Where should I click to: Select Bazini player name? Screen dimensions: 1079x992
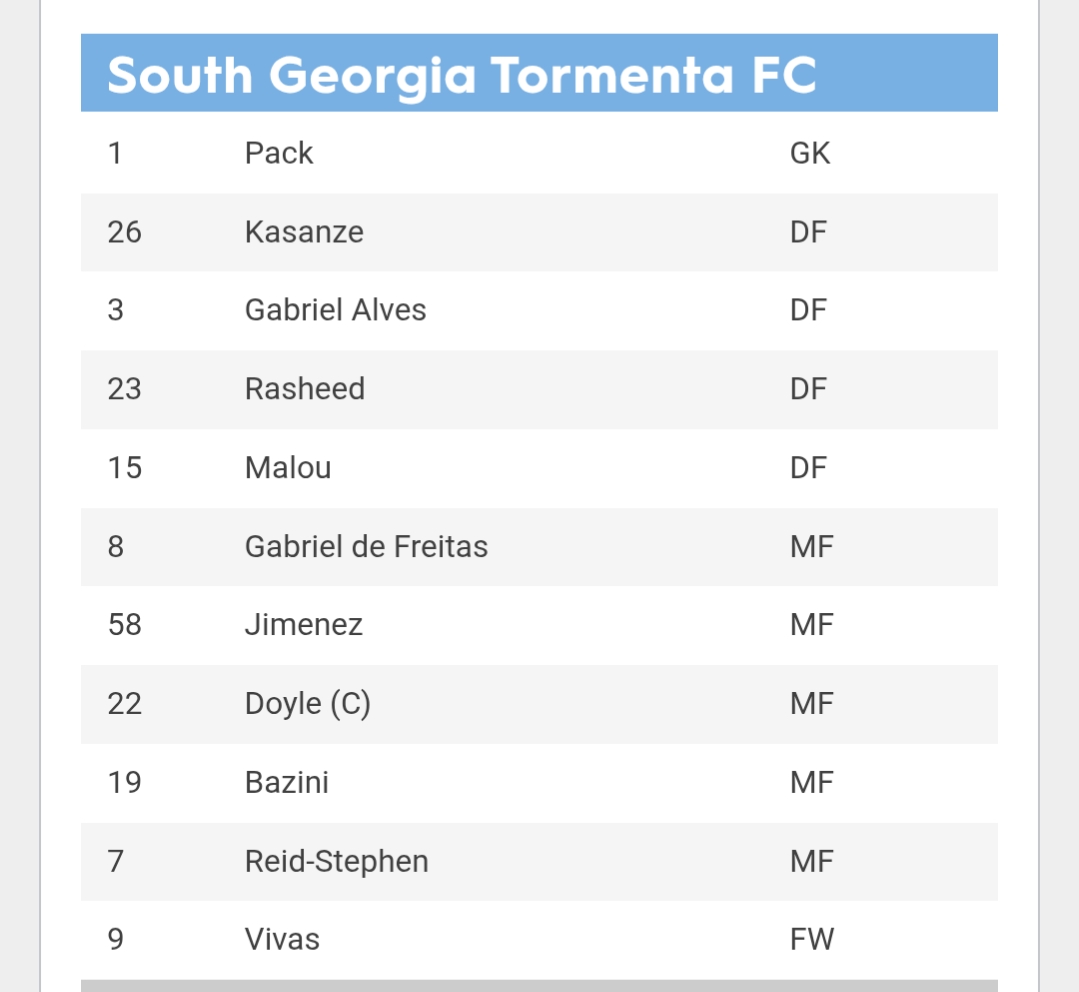pyautogui.click(x=287, y=782)
